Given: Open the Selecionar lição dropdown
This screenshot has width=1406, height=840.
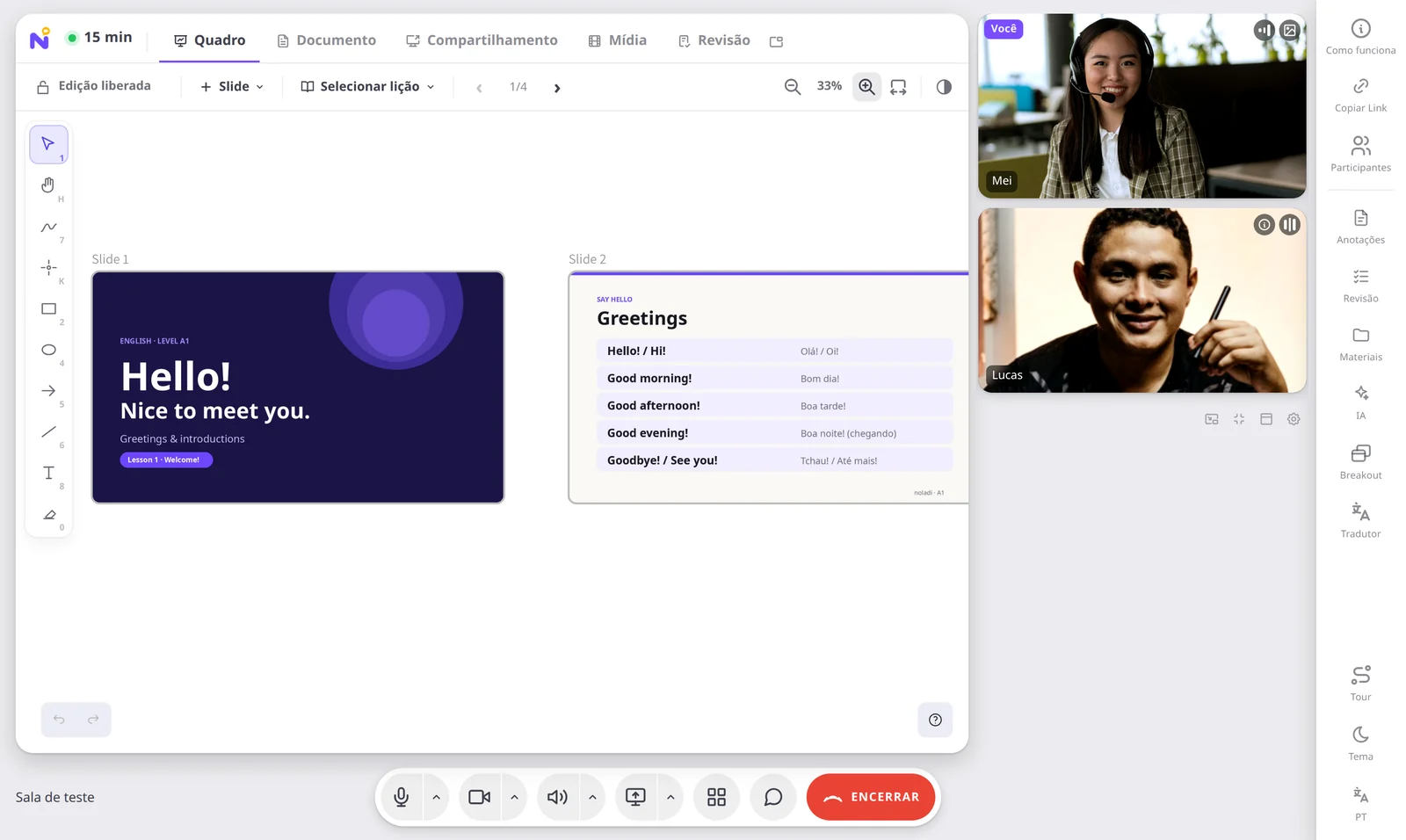Looking at the screenshot, I should (367, 86).
